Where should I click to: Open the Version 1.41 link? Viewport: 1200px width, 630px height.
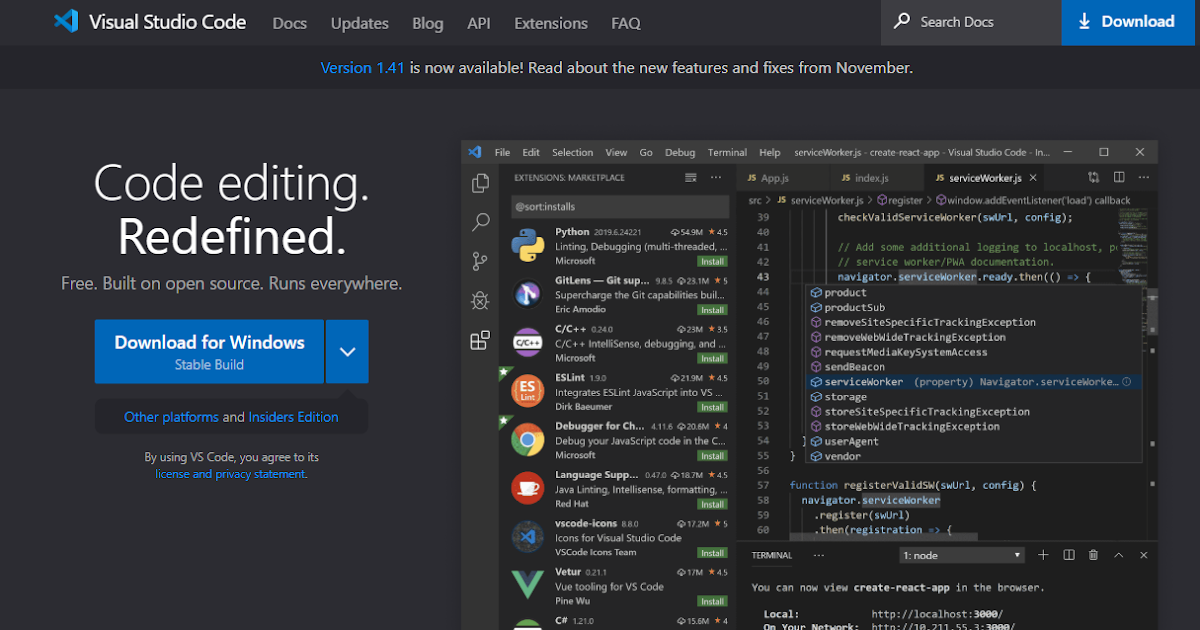point(363,68)
